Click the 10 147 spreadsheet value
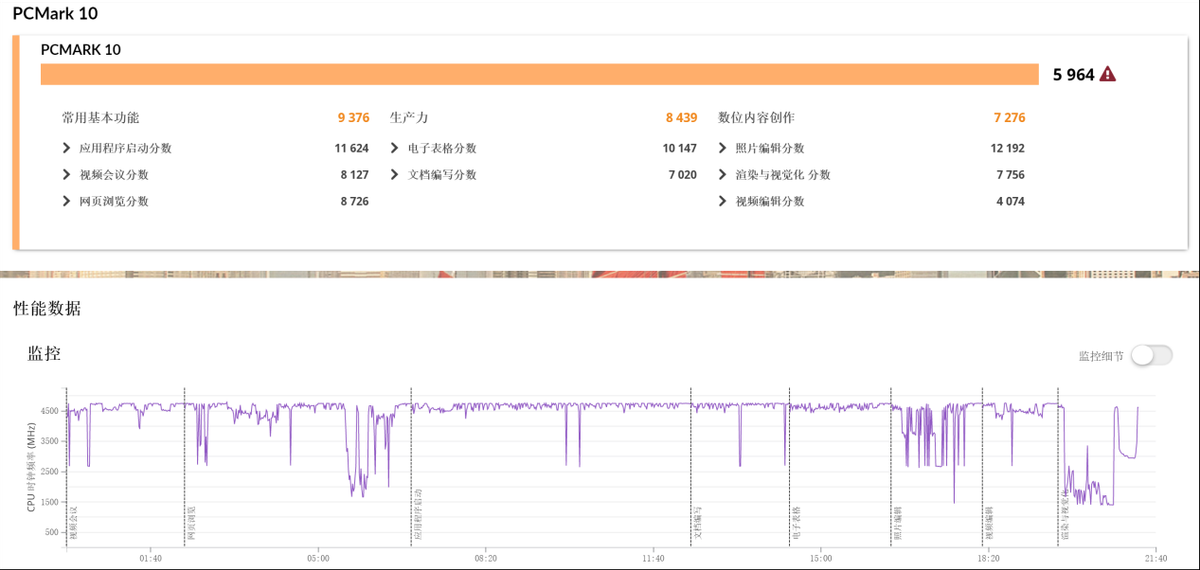 pyautogui.click(x=680, y=148)
